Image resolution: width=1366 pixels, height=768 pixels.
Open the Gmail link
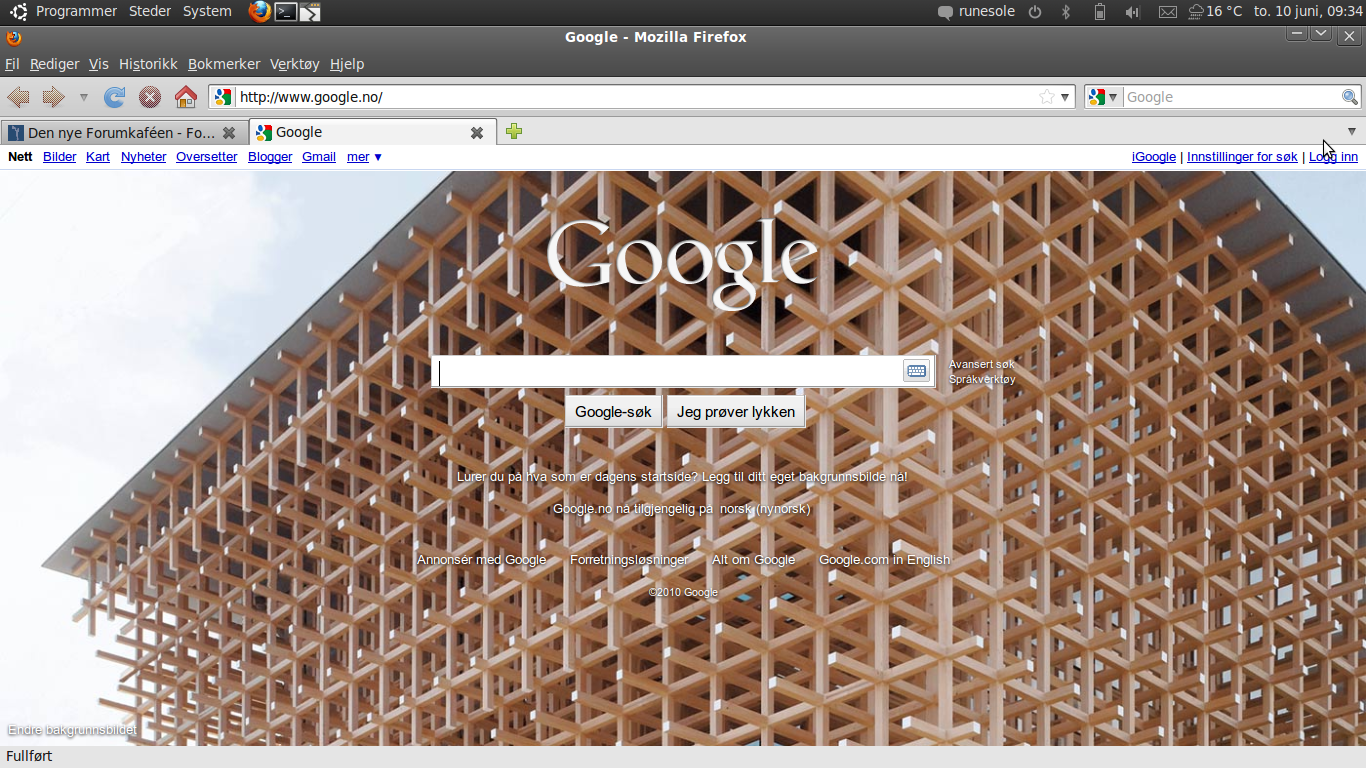319,157
